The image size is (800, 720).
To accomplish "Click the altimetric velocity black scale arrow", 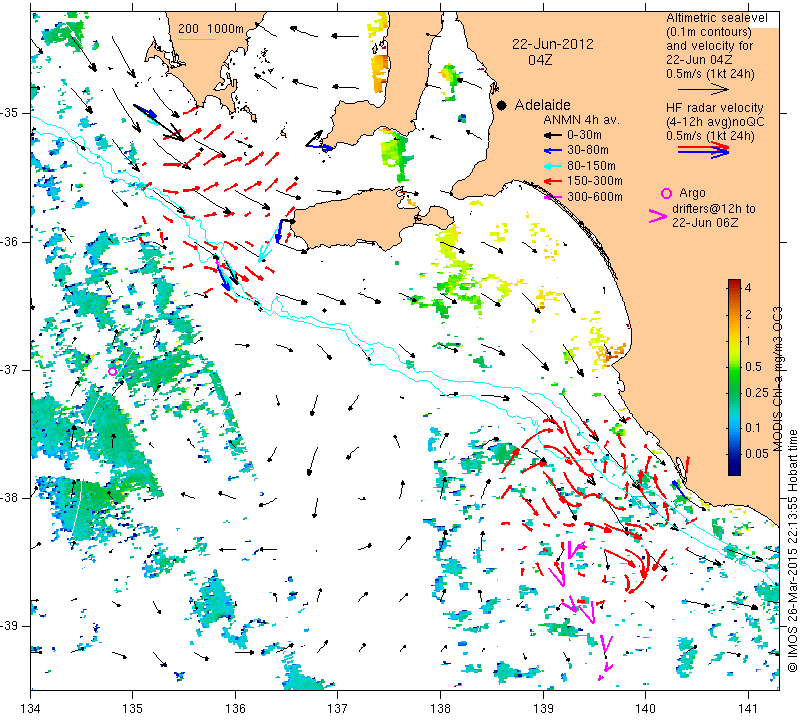I will tap(703, 89).
